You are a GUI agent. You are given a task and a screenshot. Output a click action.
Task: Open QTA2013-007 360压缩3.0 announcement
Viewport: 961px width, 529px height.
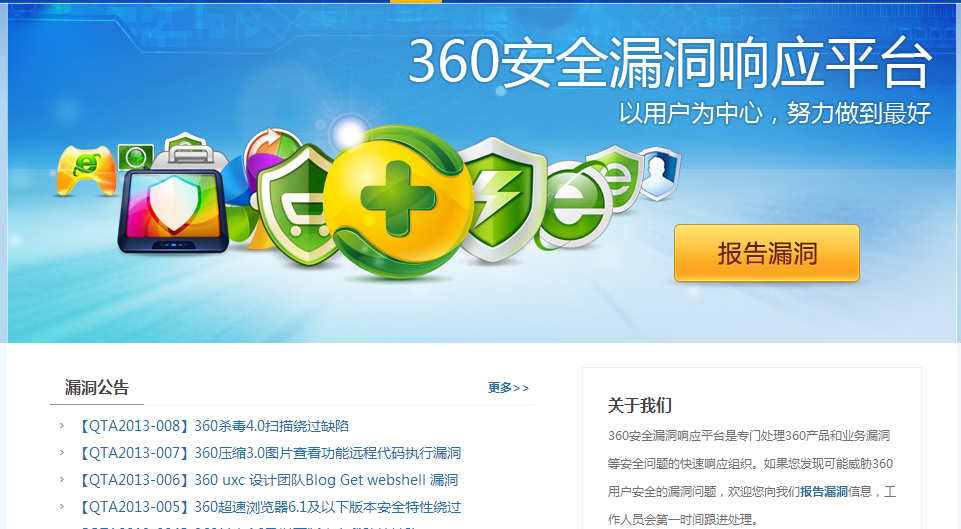coord(270,453)
